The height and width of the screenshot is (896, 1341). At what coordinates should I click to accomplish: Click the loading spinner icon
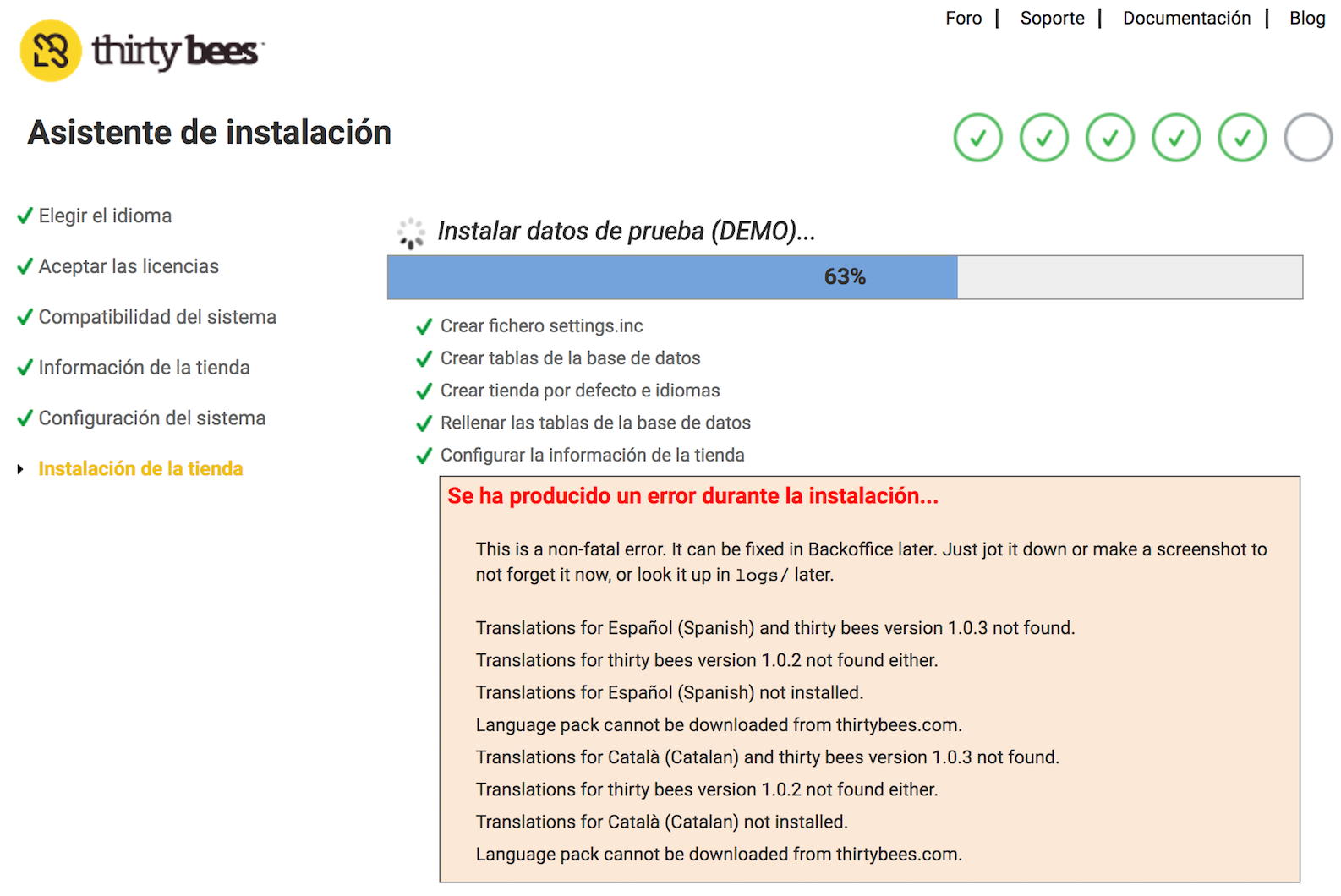[x=411, y=233]
